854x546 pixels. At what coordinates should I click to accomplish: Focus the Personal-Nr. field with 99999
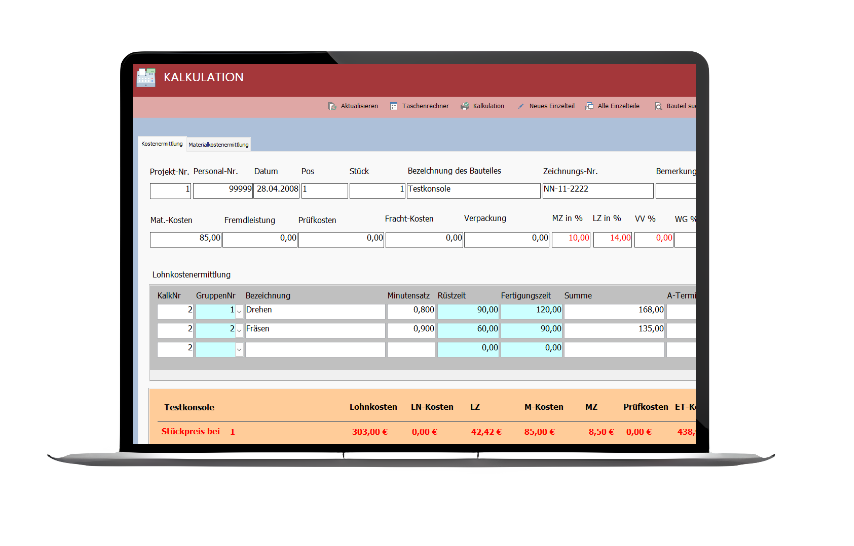tap(222, 190)
